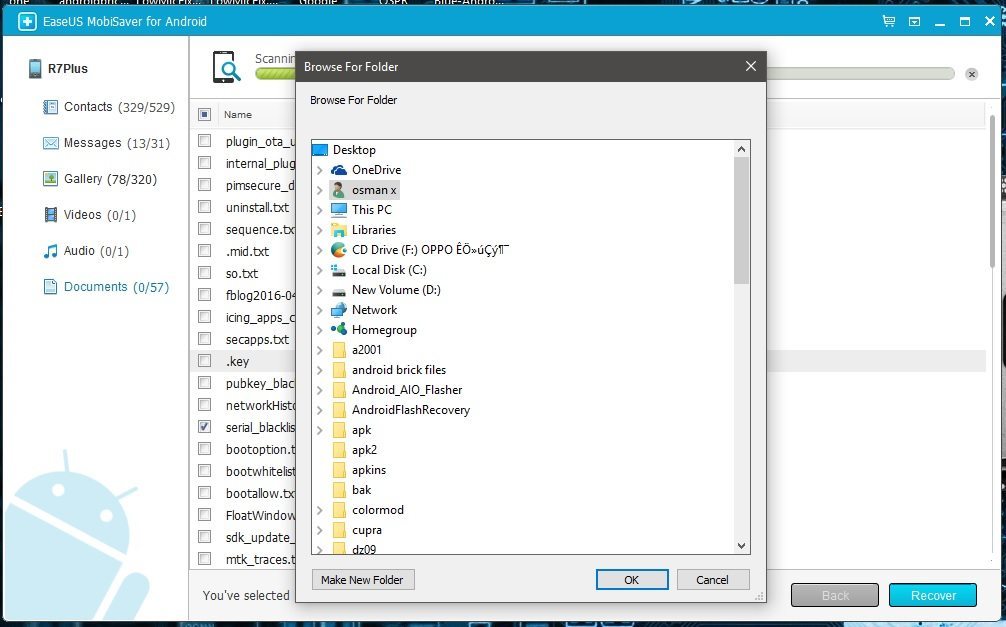This screenshot has height=627, width=1006.
Task: Select the New Volume (D:) tree item
Action: [395, 290]
